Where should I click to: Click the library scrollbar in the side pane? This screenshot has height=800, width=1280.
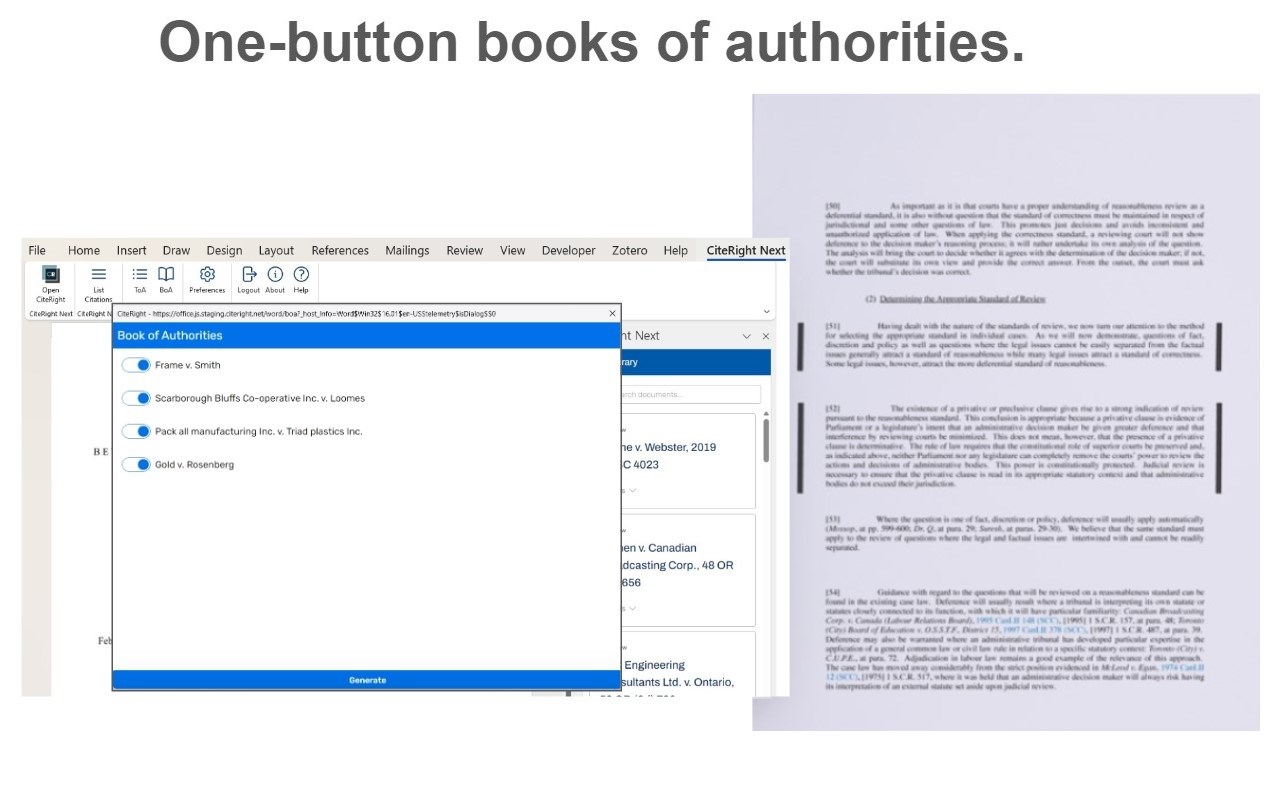767,440
